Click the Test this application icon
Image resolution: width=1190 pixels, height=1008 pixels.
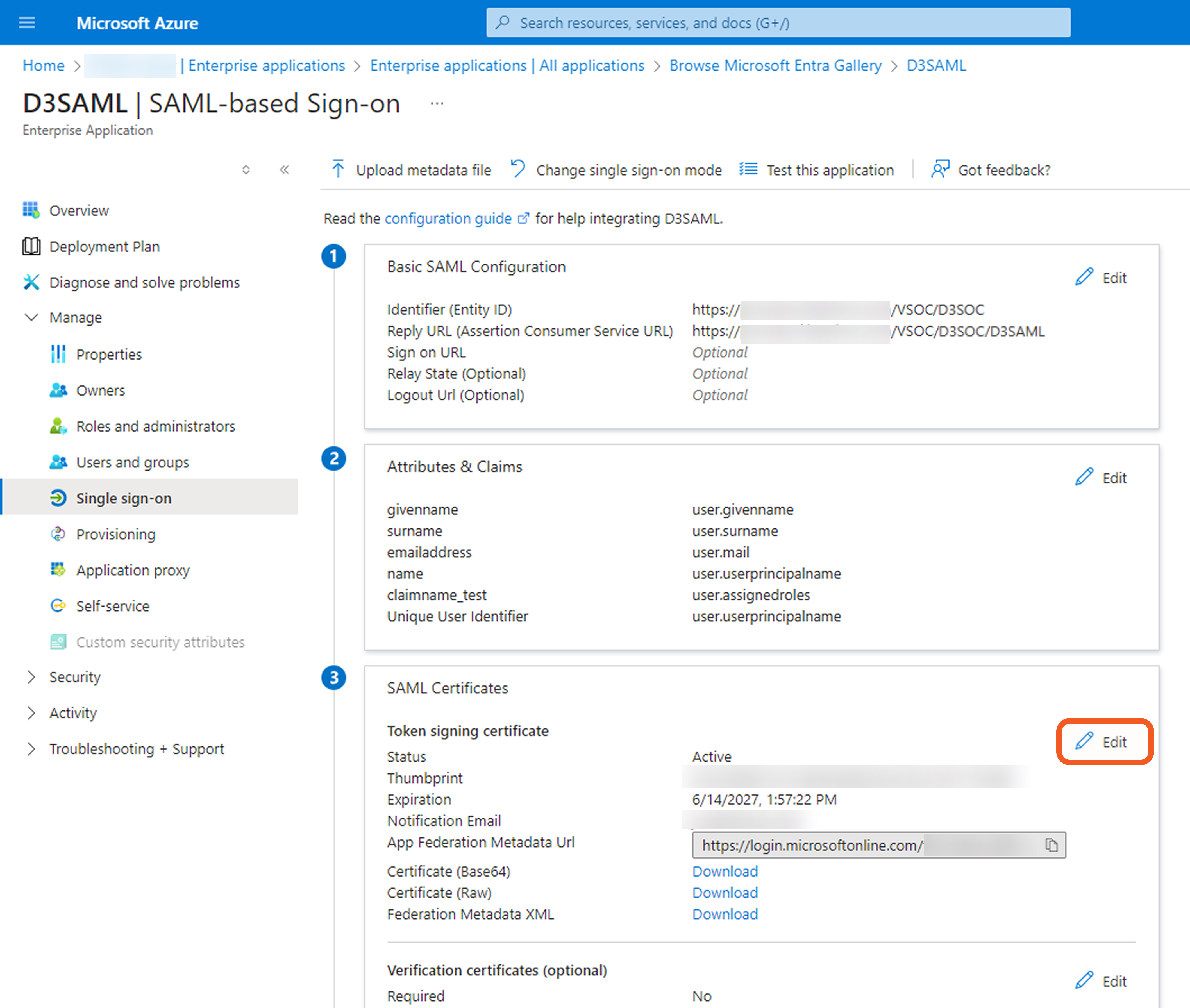[x=748, y=169]
